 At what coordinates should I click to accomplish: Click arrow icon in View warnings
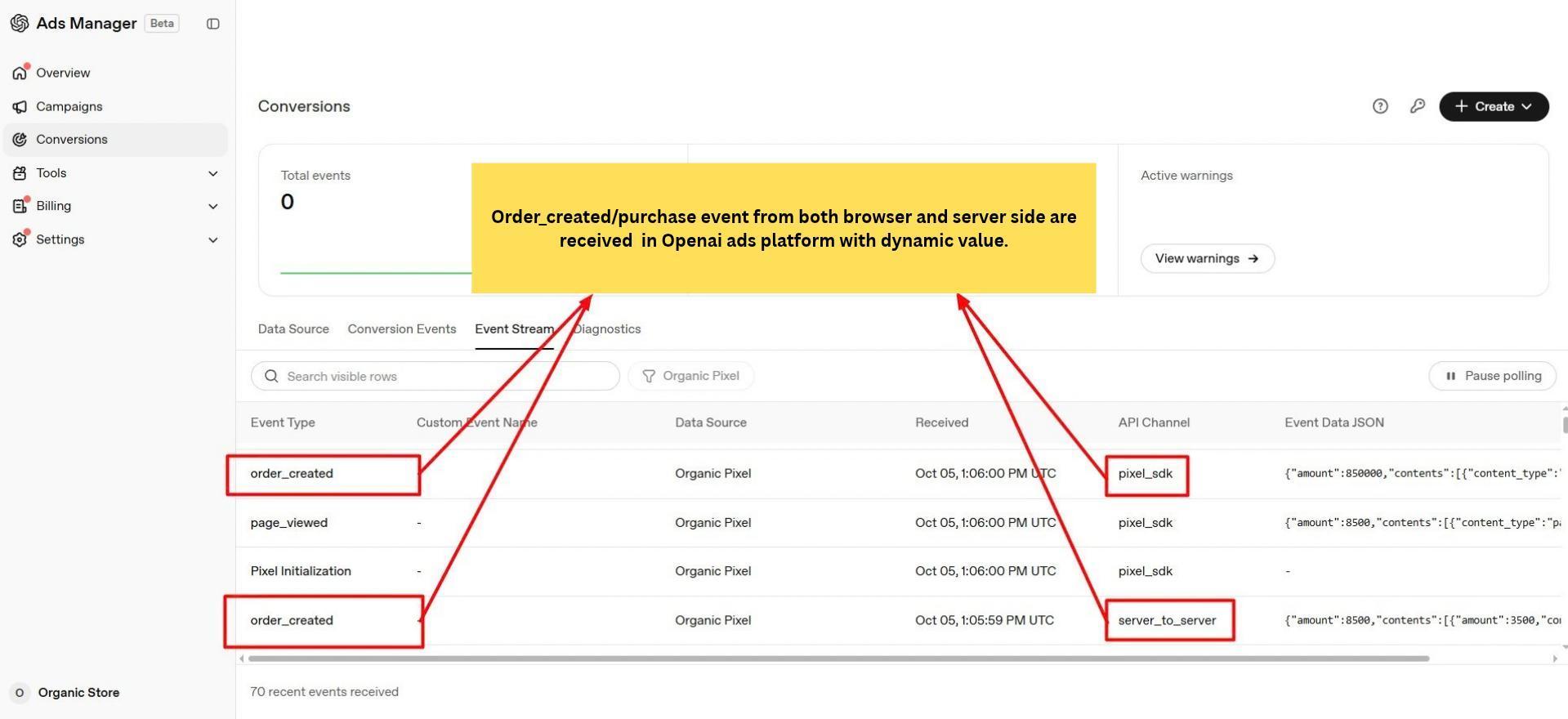[1253, 258]
